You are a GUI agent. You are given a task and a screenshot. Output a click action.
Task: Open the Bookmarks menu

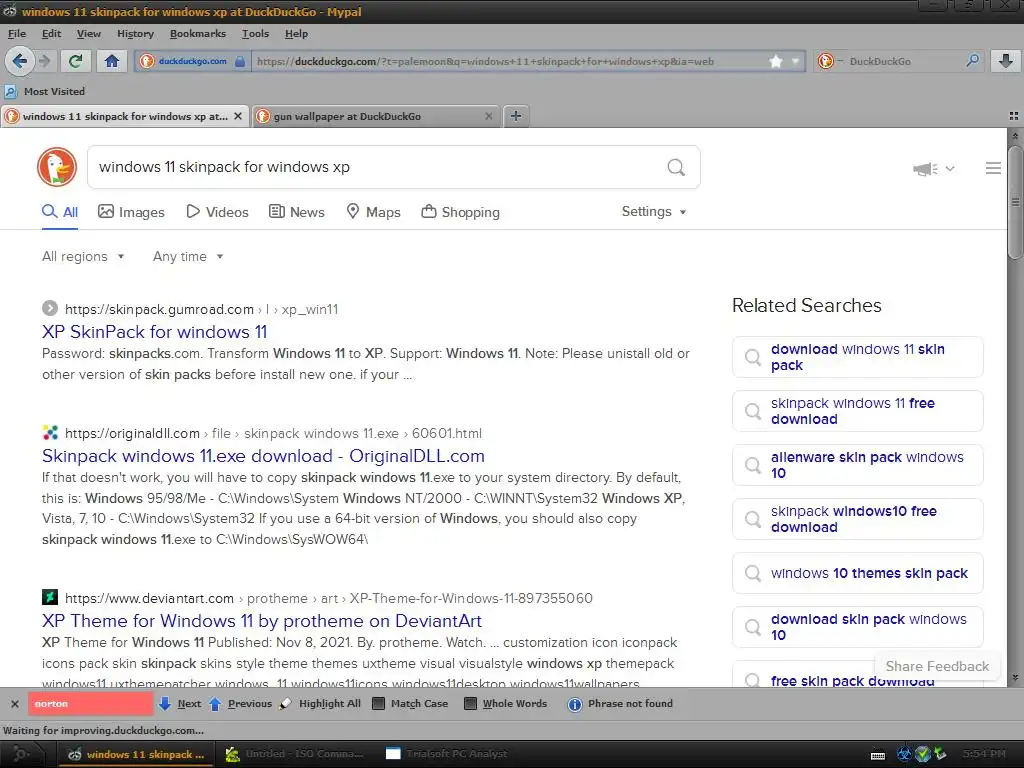tap(198, 34)
